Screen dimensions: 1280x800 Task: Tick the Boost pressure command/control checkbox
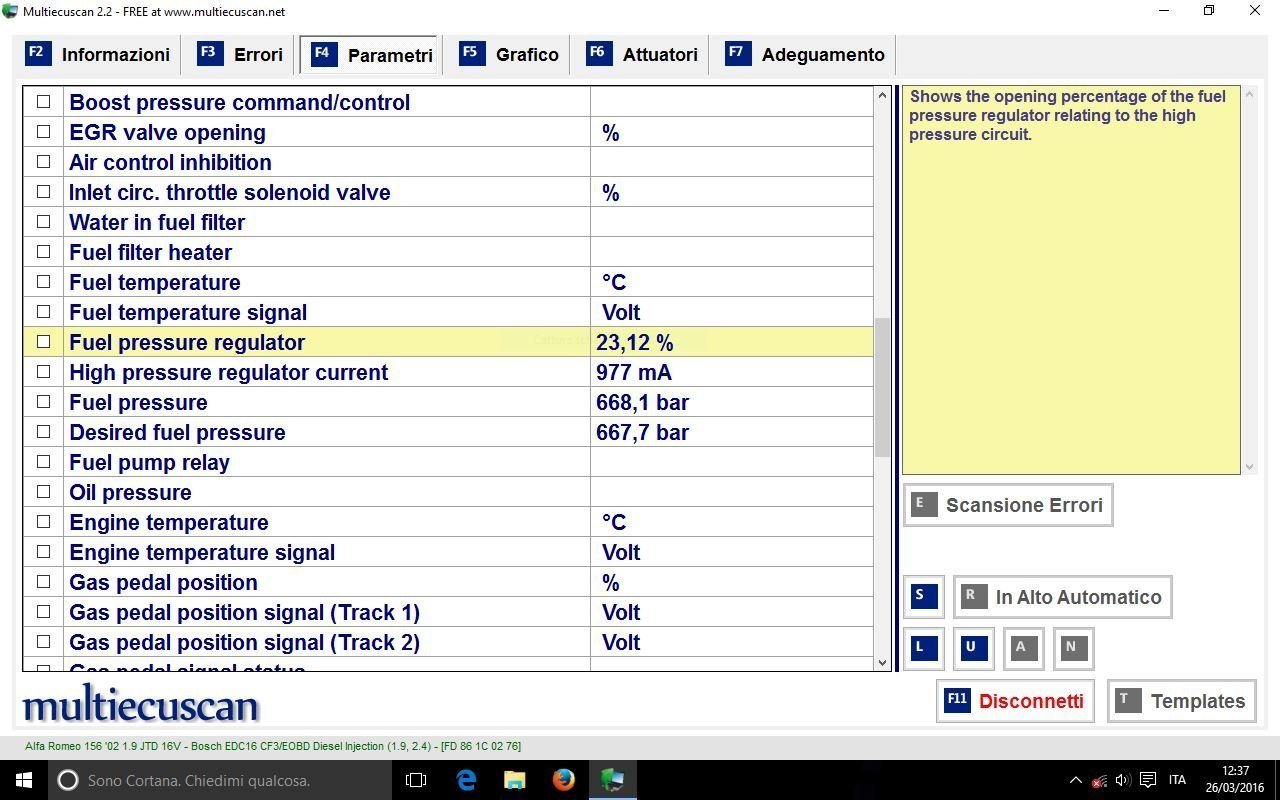click(43, 101)
